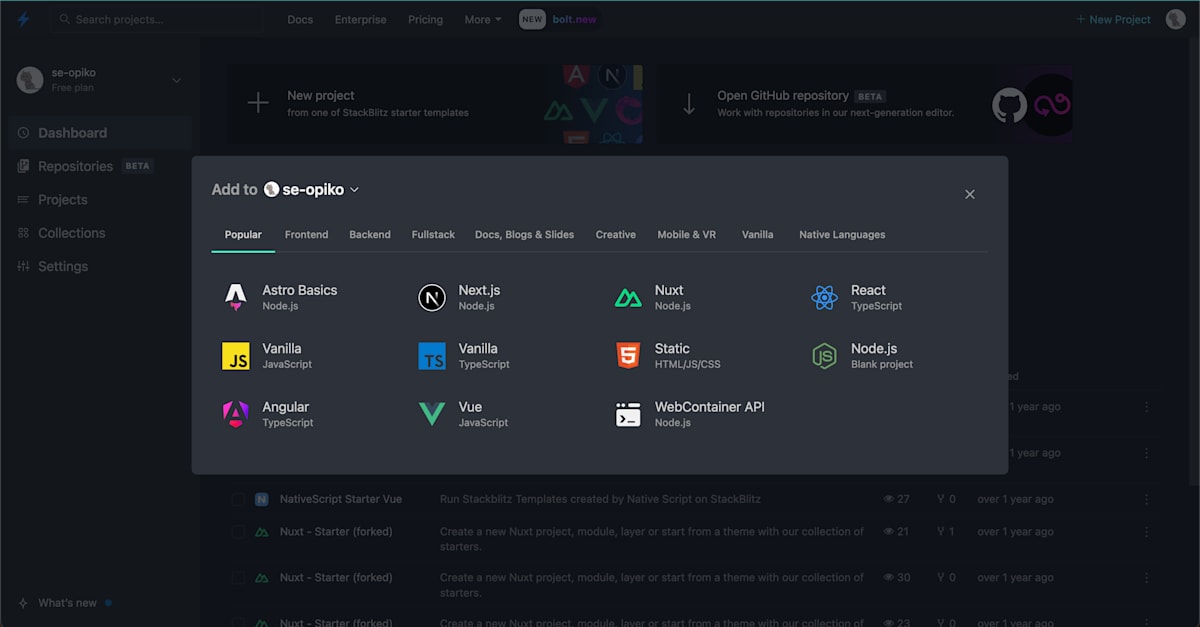Open the Add to se-opiko owner dropdown
This screenshot has width=1200, height=627.
(311, 190)
